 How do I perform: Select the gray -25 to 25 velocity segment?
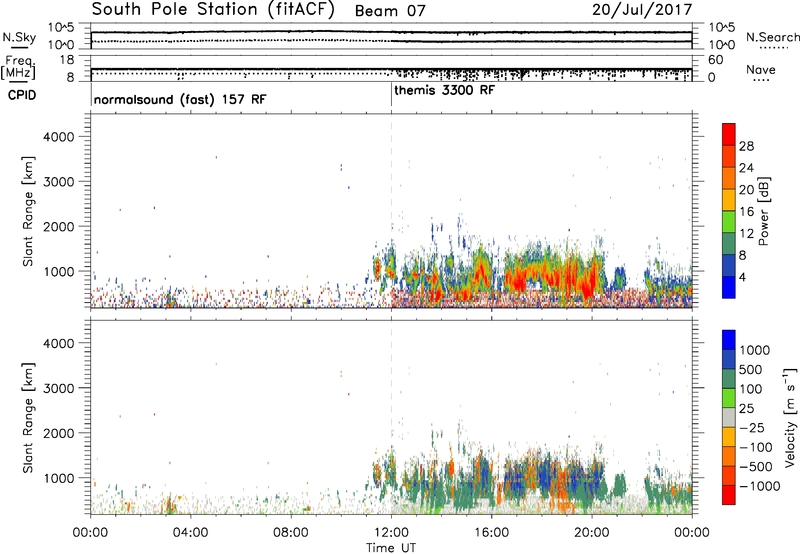tap(729, 417)
